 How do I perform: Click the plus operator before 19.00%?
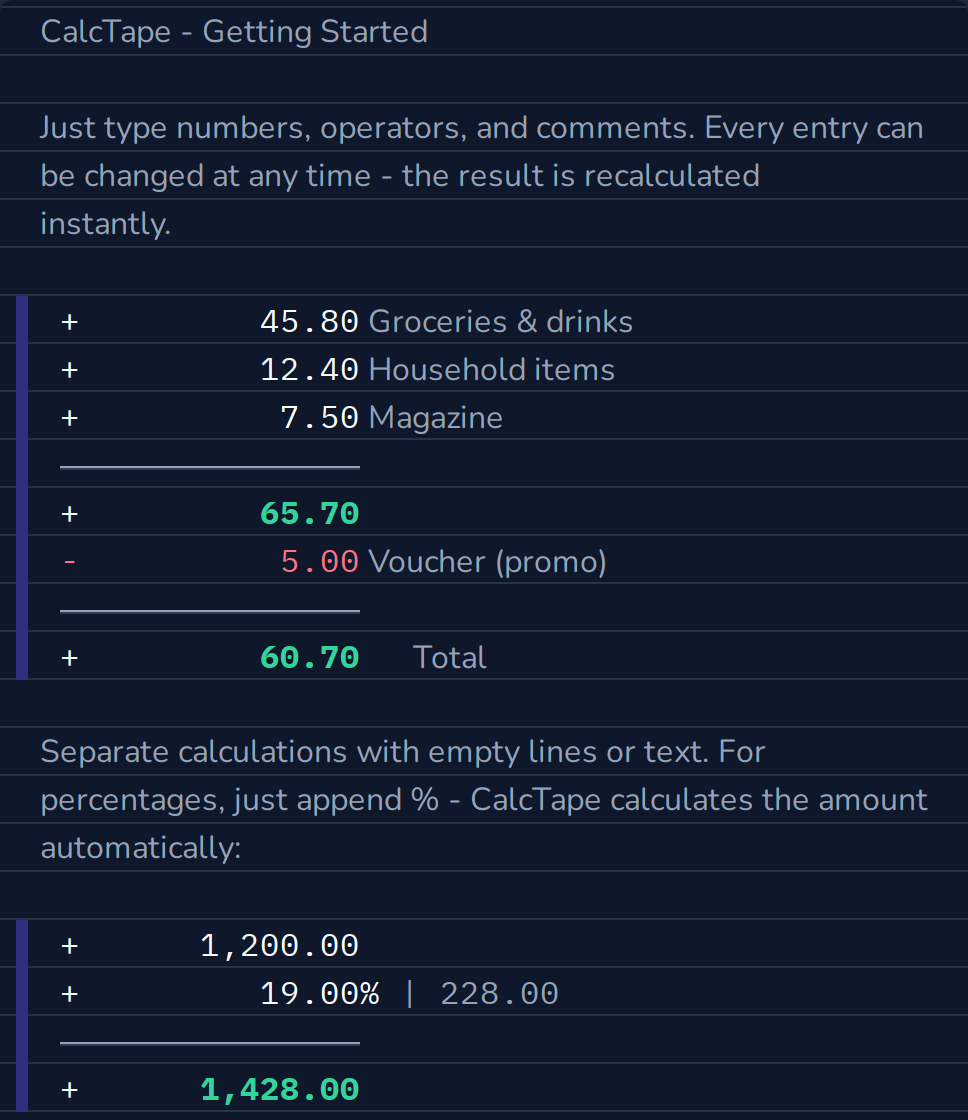coord(69,994)
